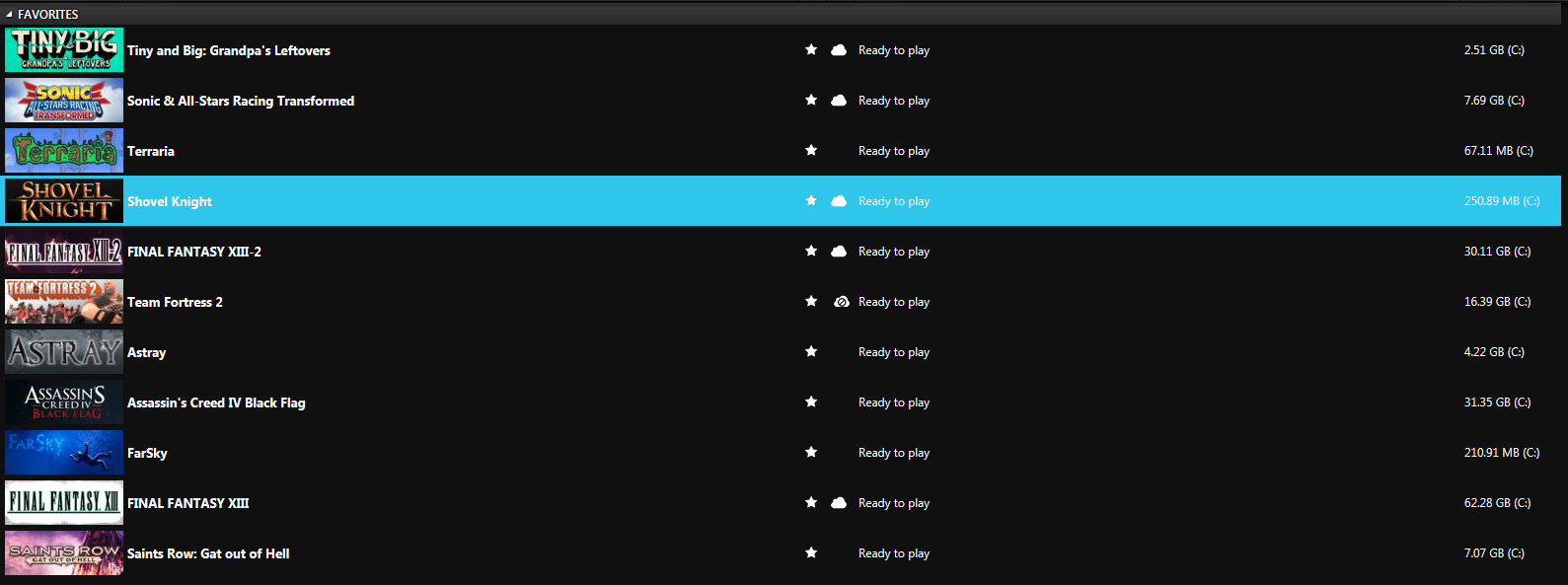Image resolution: width=1568 pixels, height=585 pixels.
Task: Click the 30.11 GB (C:) size
Action: [1497, 252]
